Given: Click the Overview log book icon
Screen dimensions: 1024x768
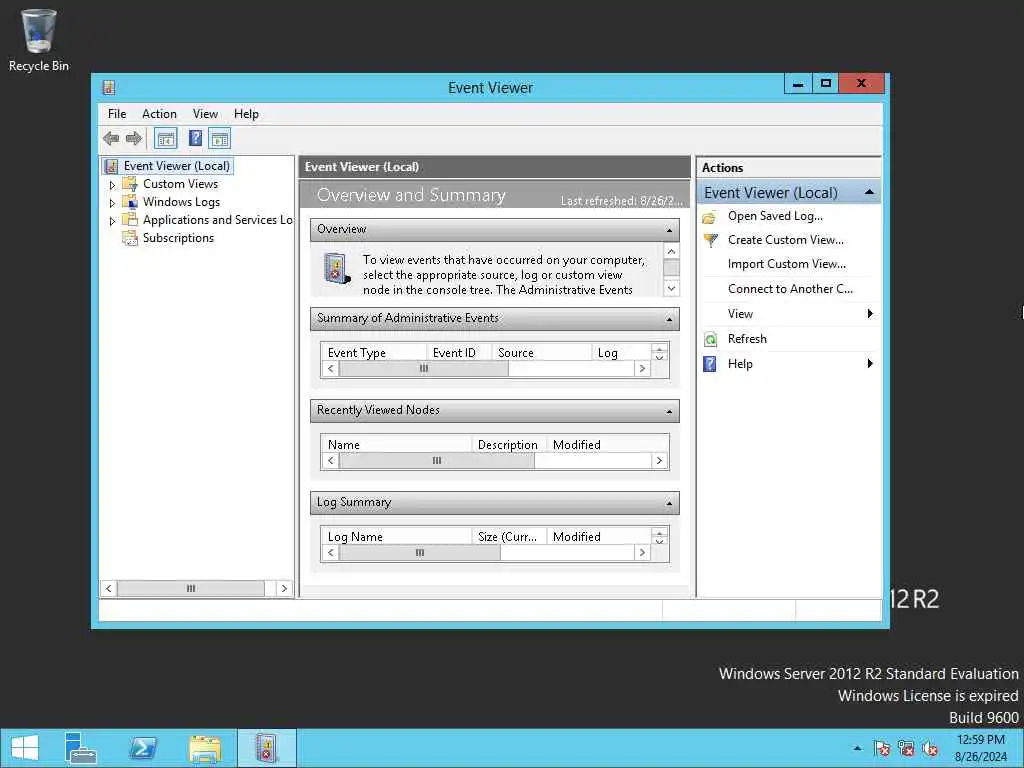Looking at the screenshot, I should coord(336,268).
